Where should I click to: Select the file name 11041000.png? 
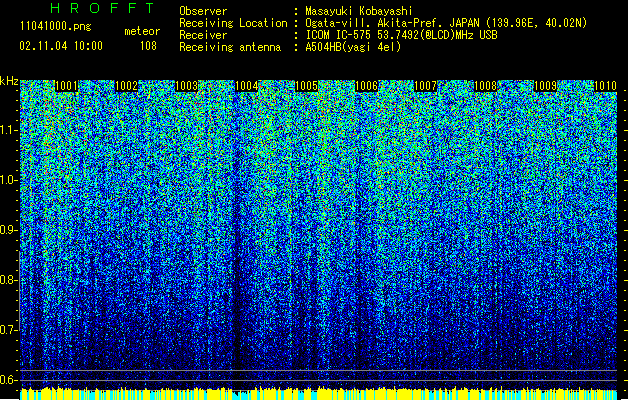tap(56, 26)
